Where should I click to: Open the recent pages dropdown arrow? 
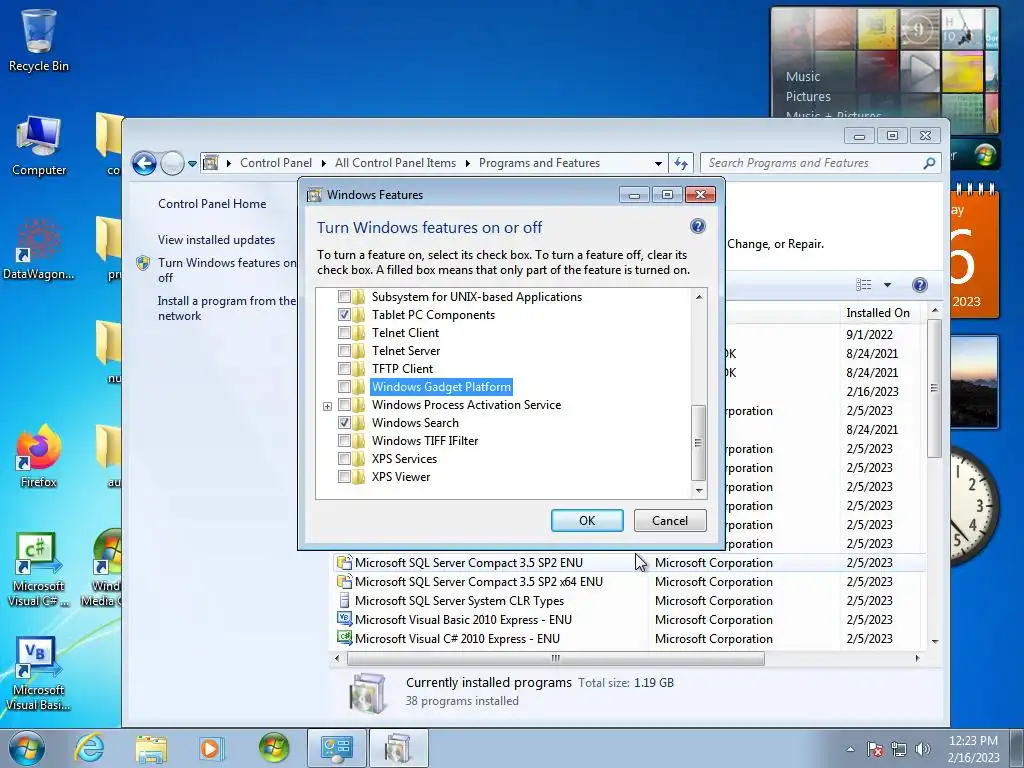(192, 163)
